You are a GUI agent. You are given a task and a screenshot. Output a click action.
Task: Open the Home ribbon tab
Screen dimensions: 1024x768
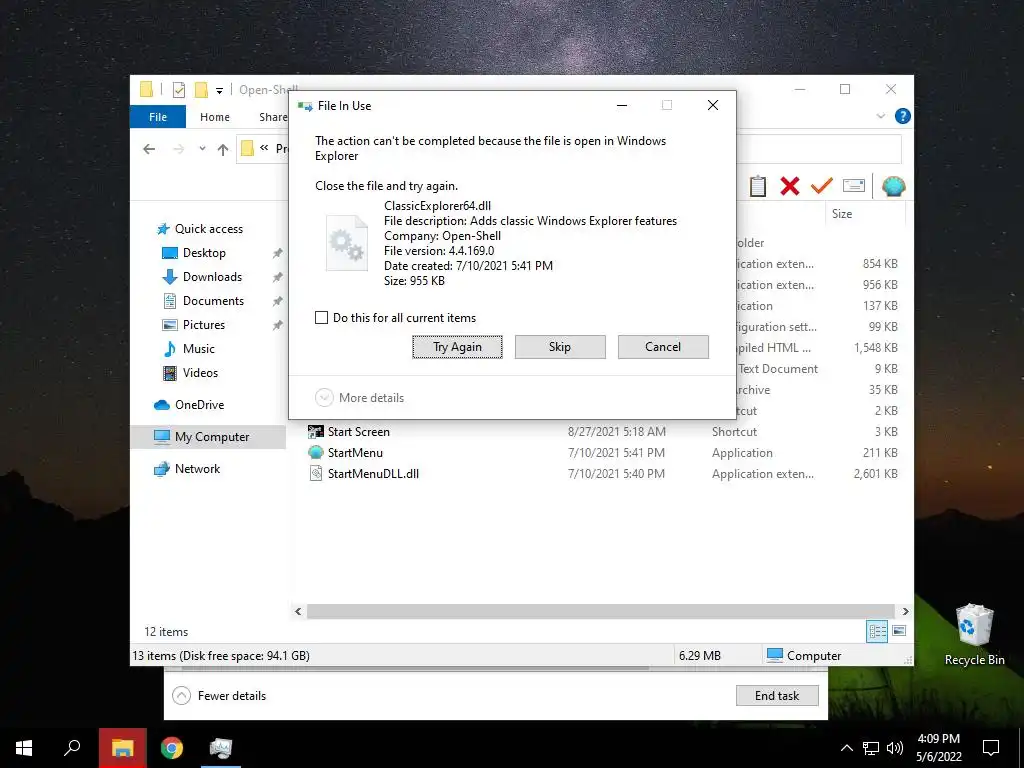pyautogui.click(x=215, y=117)
